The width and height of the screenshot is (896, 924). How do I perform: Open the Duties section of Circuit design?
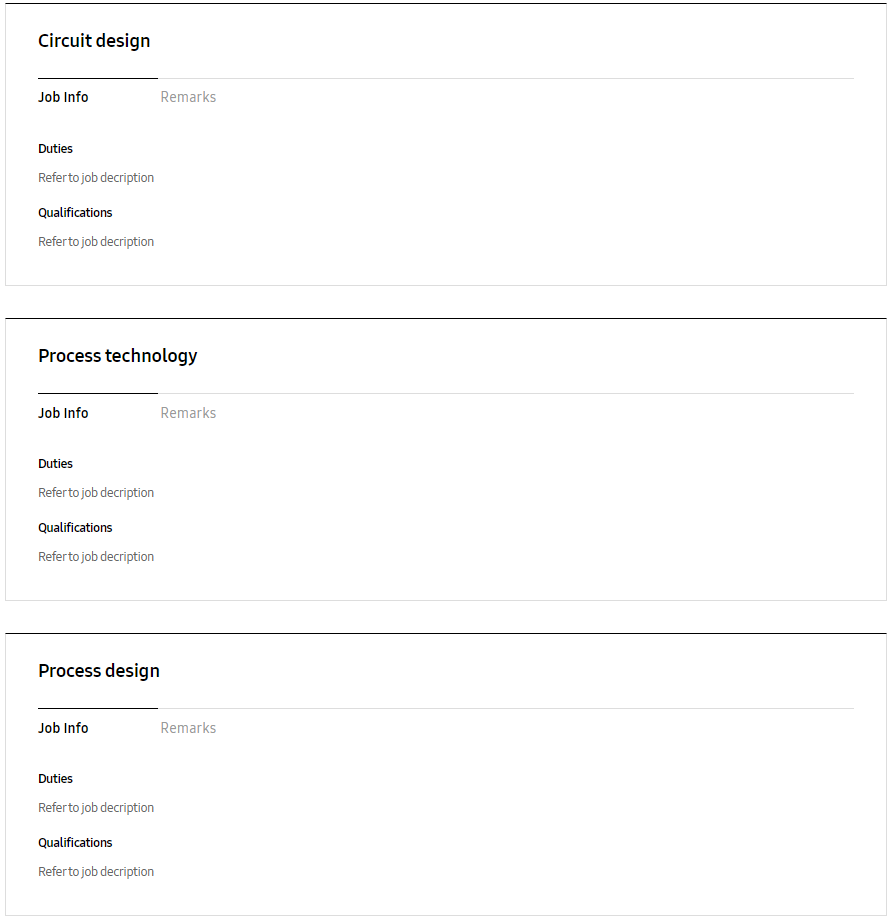(55, 148)
